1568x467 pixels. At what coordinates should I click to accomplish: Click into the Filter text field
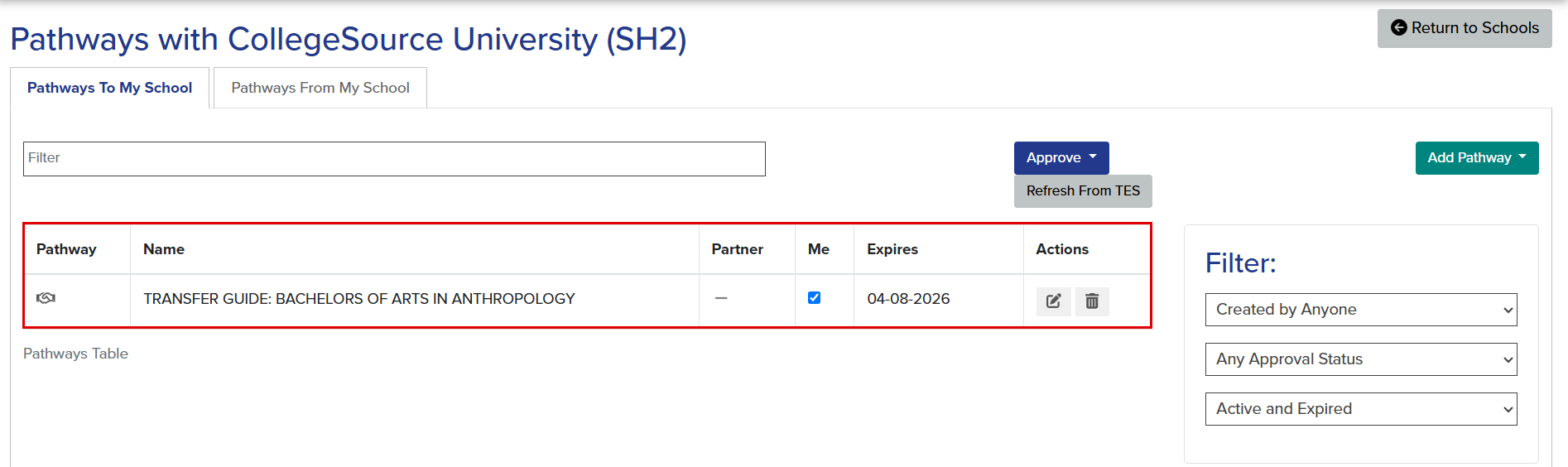pos(394,159)
